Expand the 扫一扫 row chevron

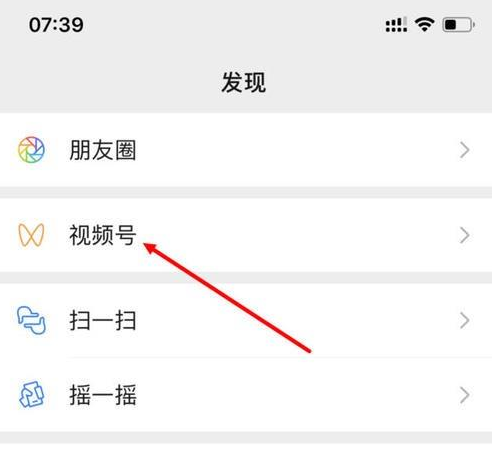[465, 320]
